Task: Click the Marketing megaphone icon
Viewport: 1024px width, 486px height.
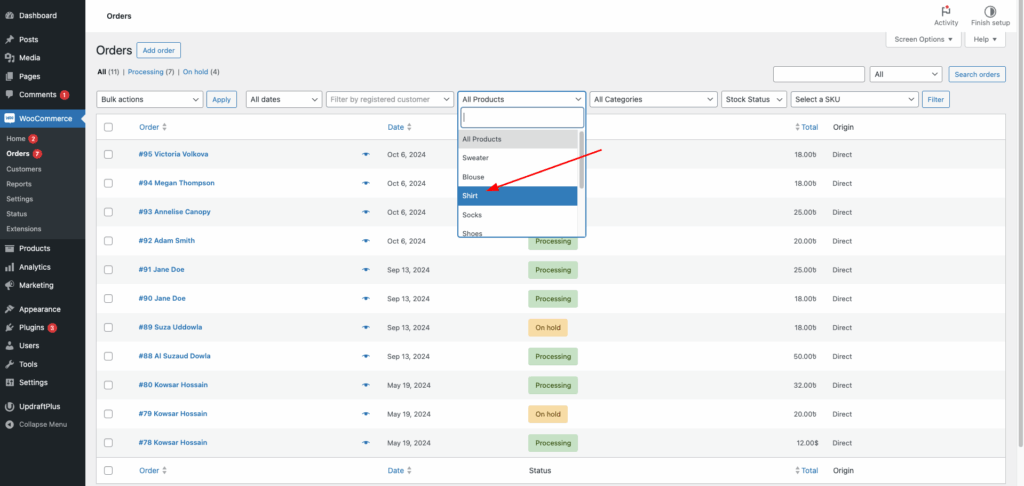Action: coord(10,285)
